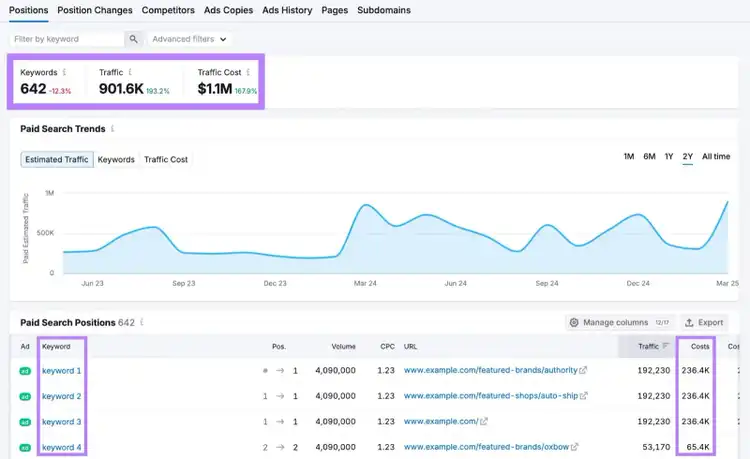Click the Export upload arrow icon
Viewport: 750px width, 459px height.
689,323
